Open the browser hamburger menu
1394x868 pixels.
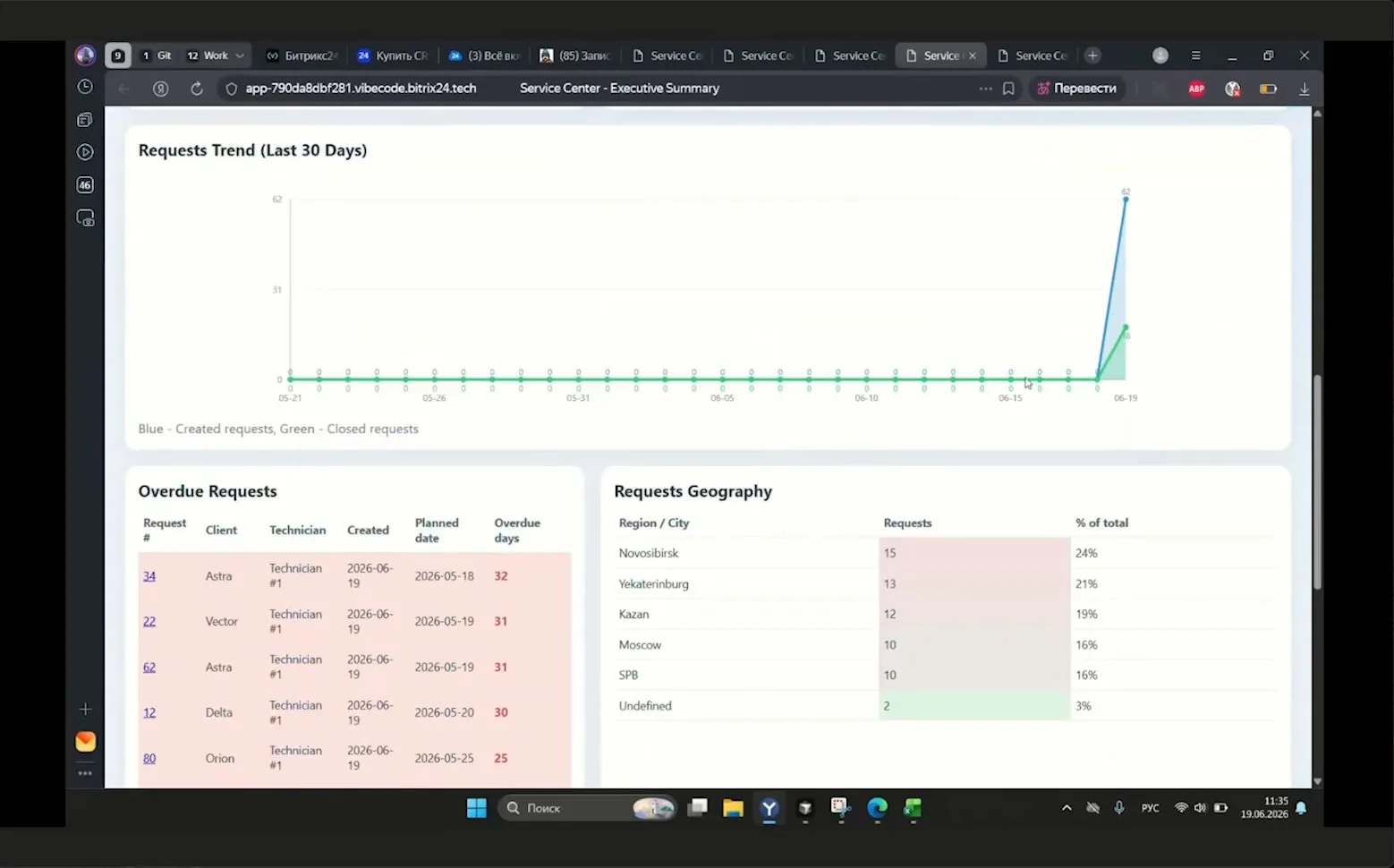point(1195,55)
